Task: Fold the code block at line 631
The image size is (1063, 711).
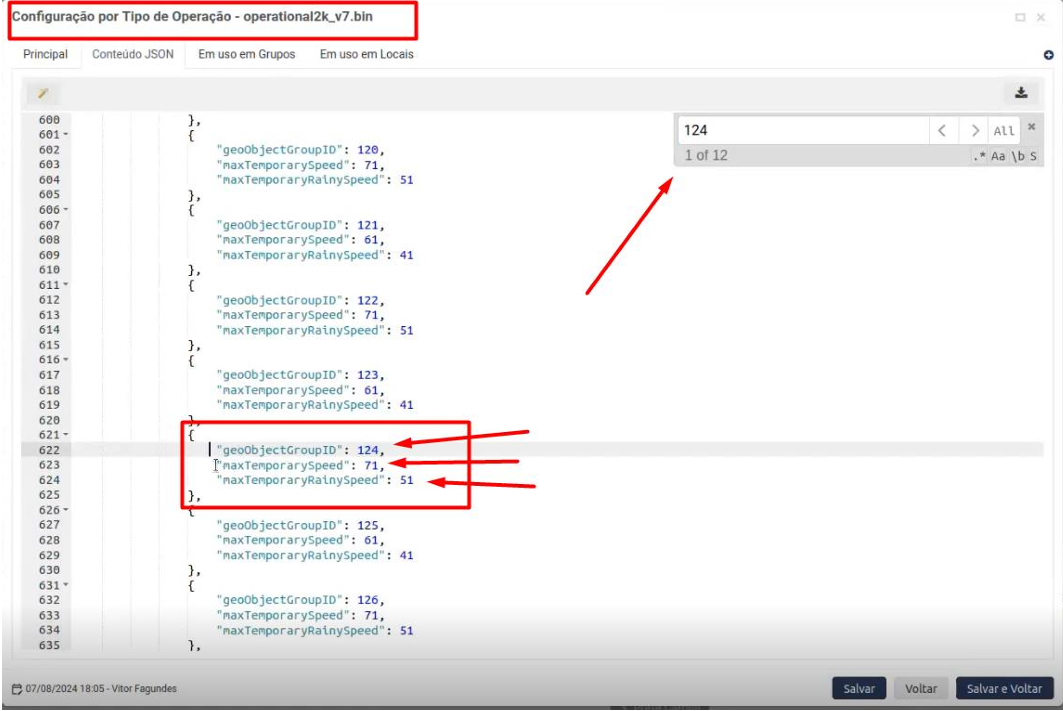Action: 66,585
